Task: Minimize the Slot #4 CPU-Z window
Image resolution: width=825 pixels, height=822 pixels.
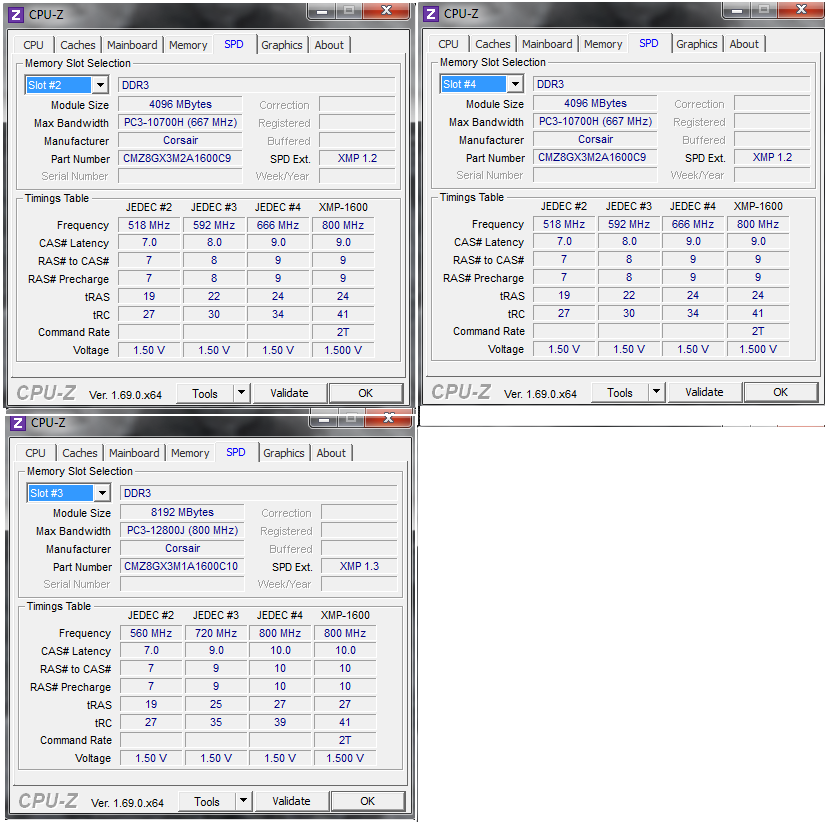Action: click(x=737, y=10)
